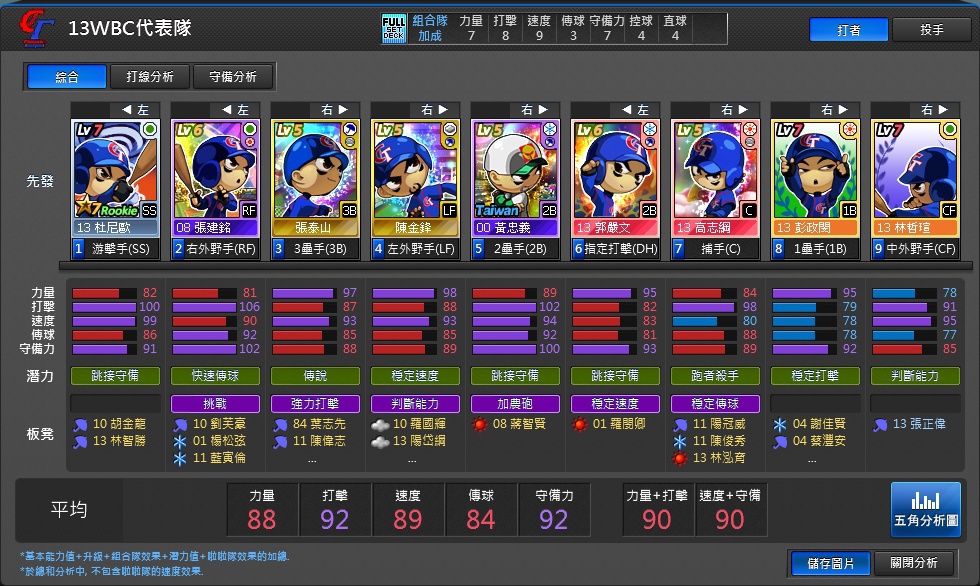980x586 pixels.
Task: Click the CT team logo
Action: pos(35,28)
